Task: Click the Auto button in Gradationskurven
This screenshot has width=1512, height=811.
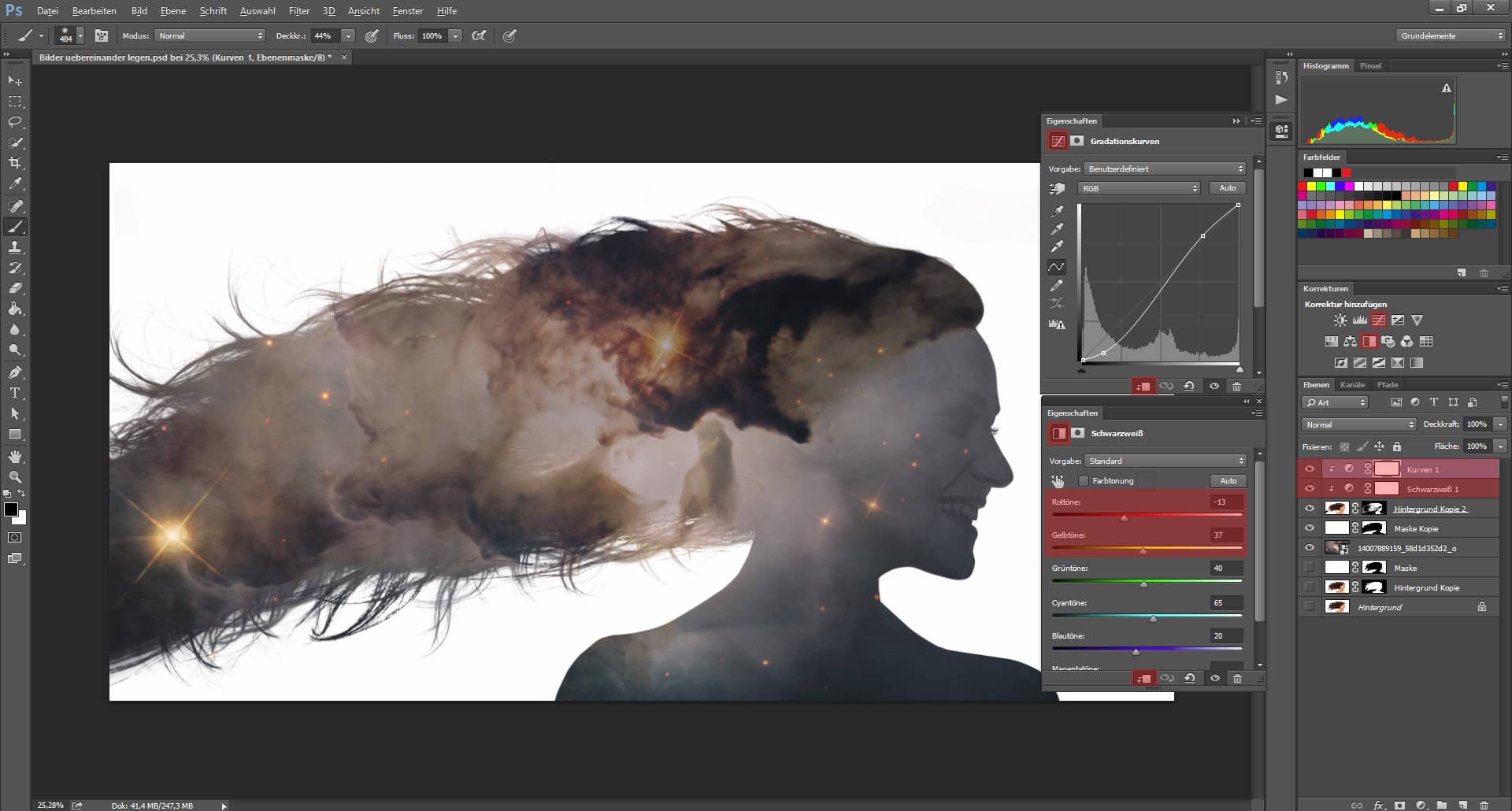Action: click(x=1227, y=187)
